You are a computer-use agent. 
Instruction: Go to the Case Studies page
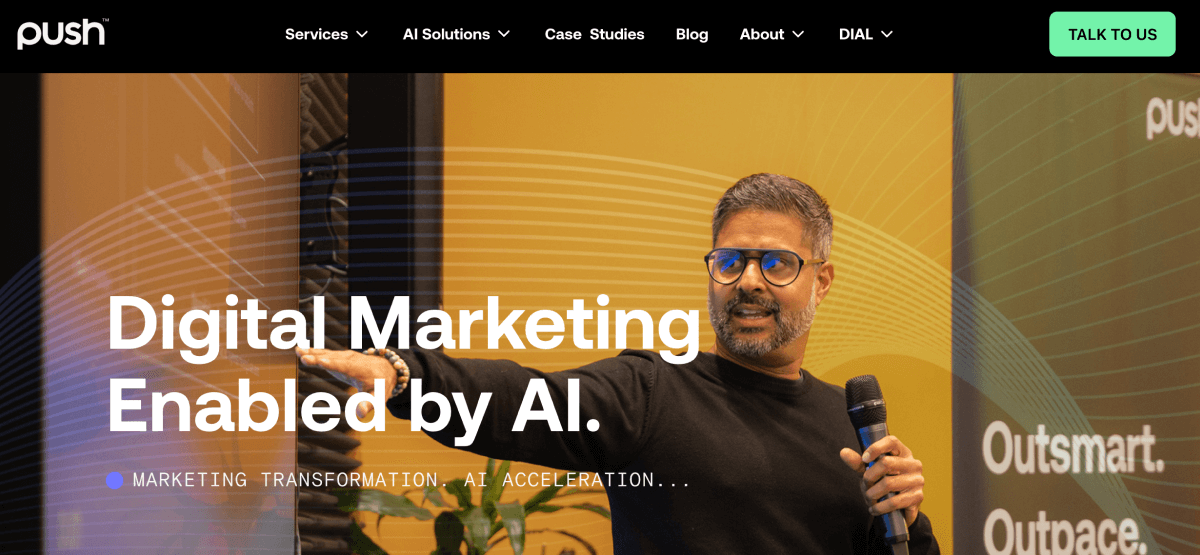click(594, 34)
